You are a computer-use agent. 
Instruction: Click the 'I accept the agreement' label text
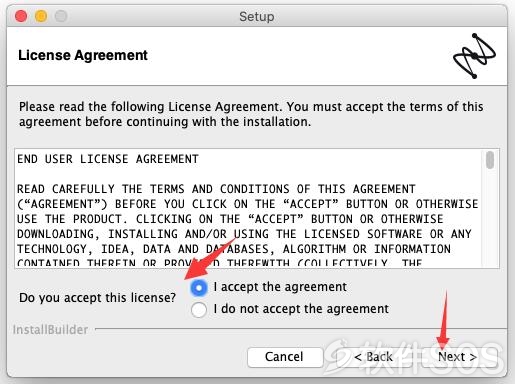280,287
